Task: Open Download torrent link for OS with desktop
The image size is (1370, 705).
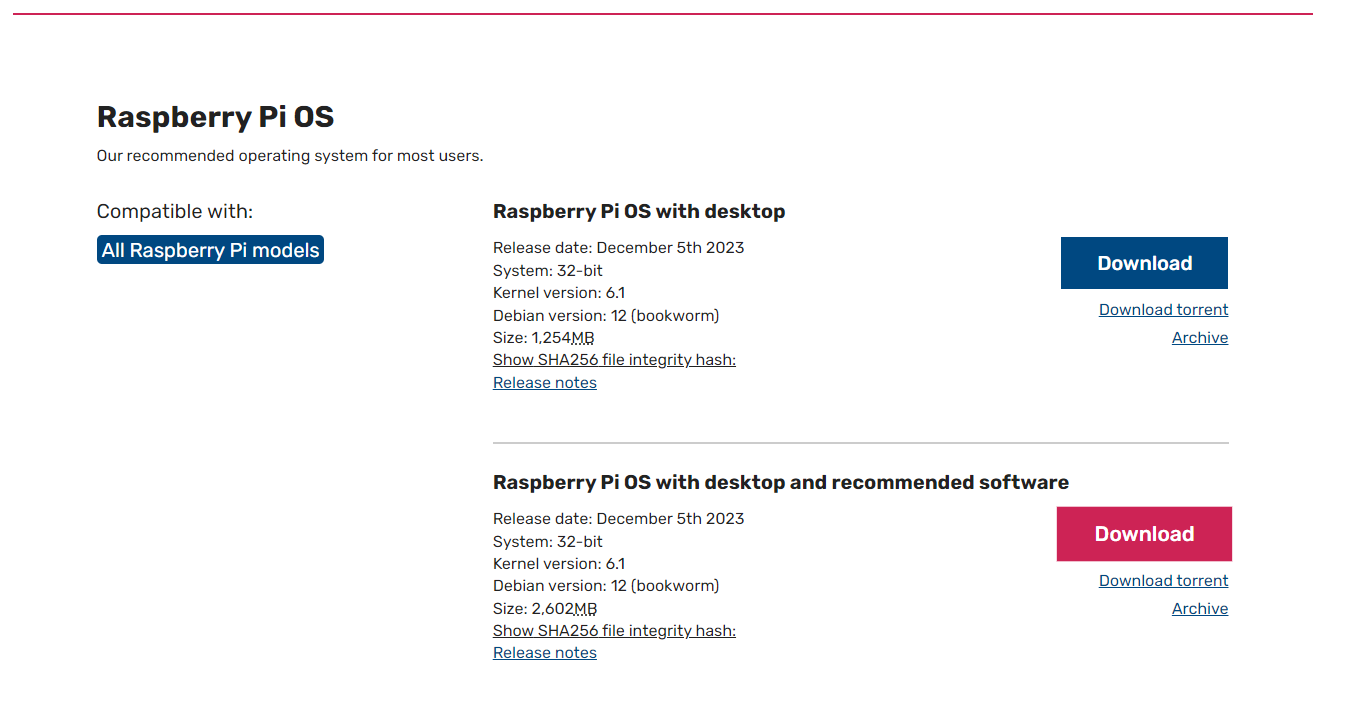Action: click(1164, 310)
